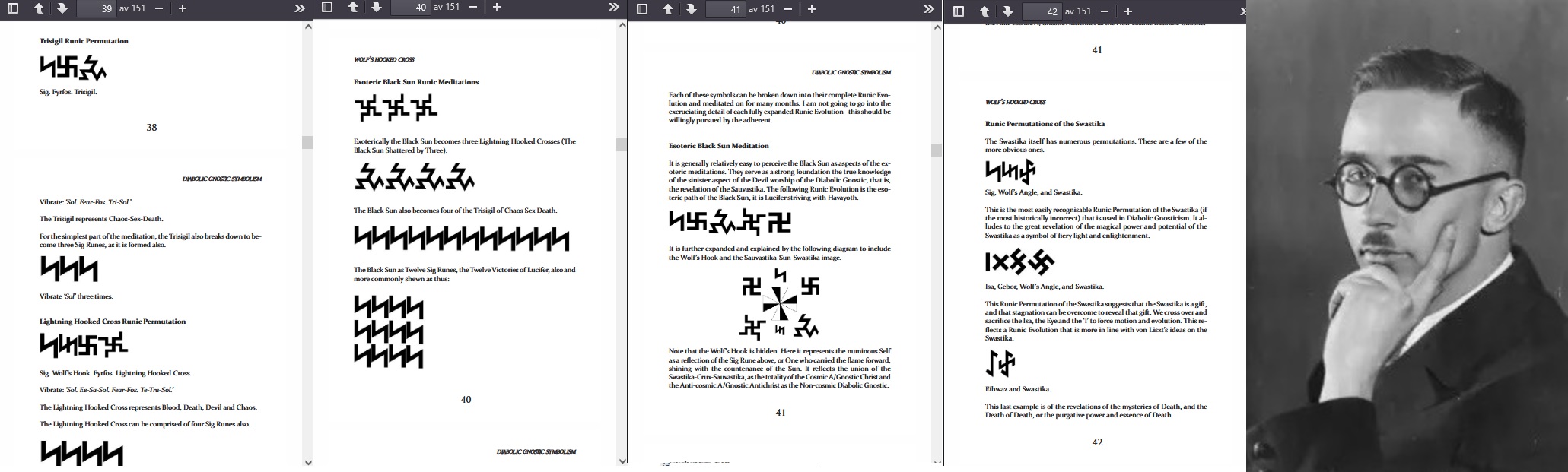The width and height of the screenshot is (1568, 472).
Task: Go to next page in the page 39 viewer
Action: 62,8
